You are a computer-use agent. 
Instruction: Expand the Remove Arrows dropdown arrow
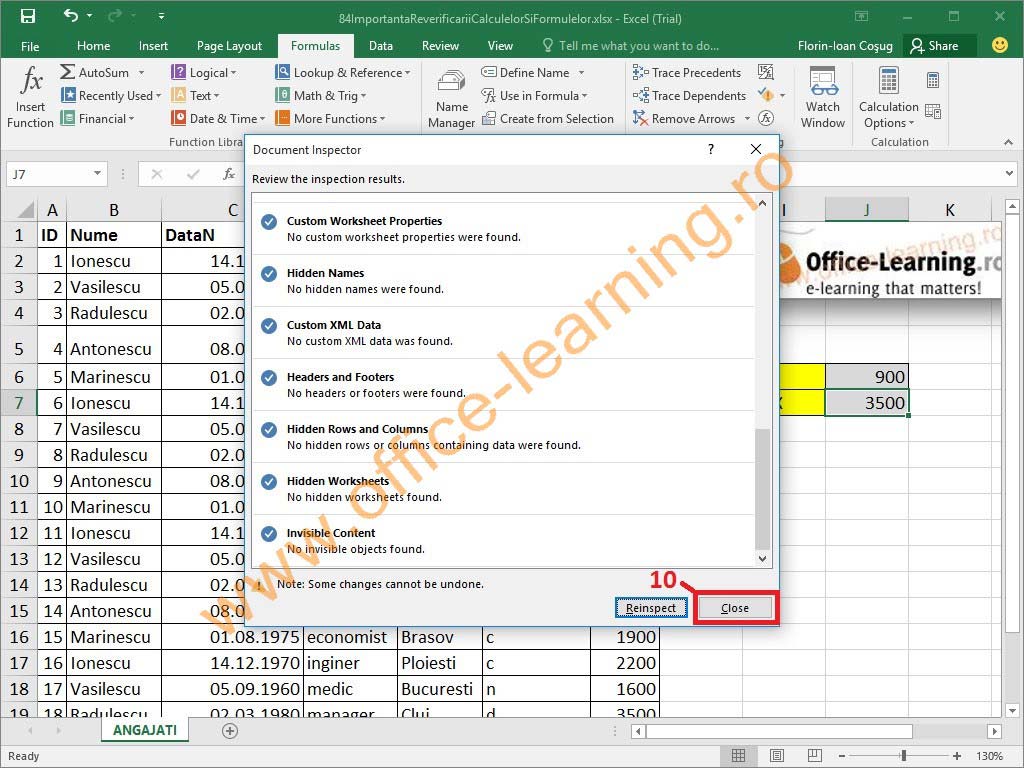click(x=748, y=119)
